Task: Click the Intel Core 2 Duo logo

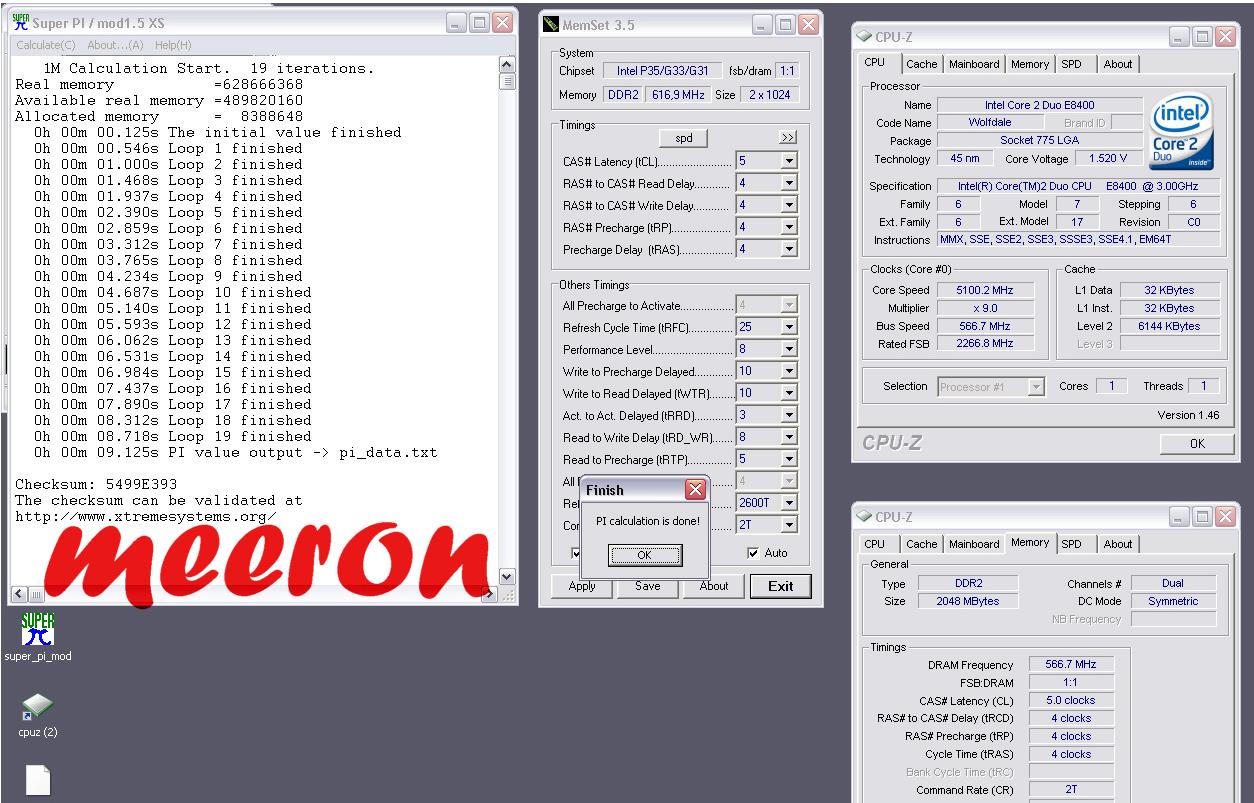Action: point(1181,132)
